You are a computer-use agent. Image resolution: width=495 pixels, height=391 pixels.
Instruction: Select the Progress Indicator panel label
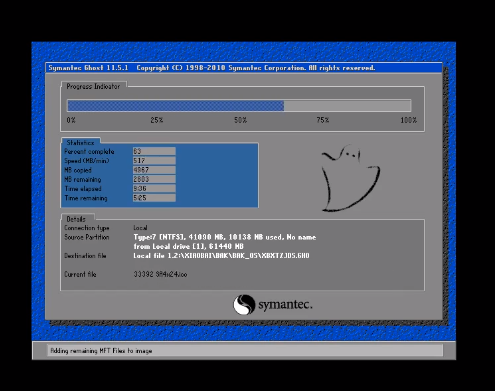point(93,86)
